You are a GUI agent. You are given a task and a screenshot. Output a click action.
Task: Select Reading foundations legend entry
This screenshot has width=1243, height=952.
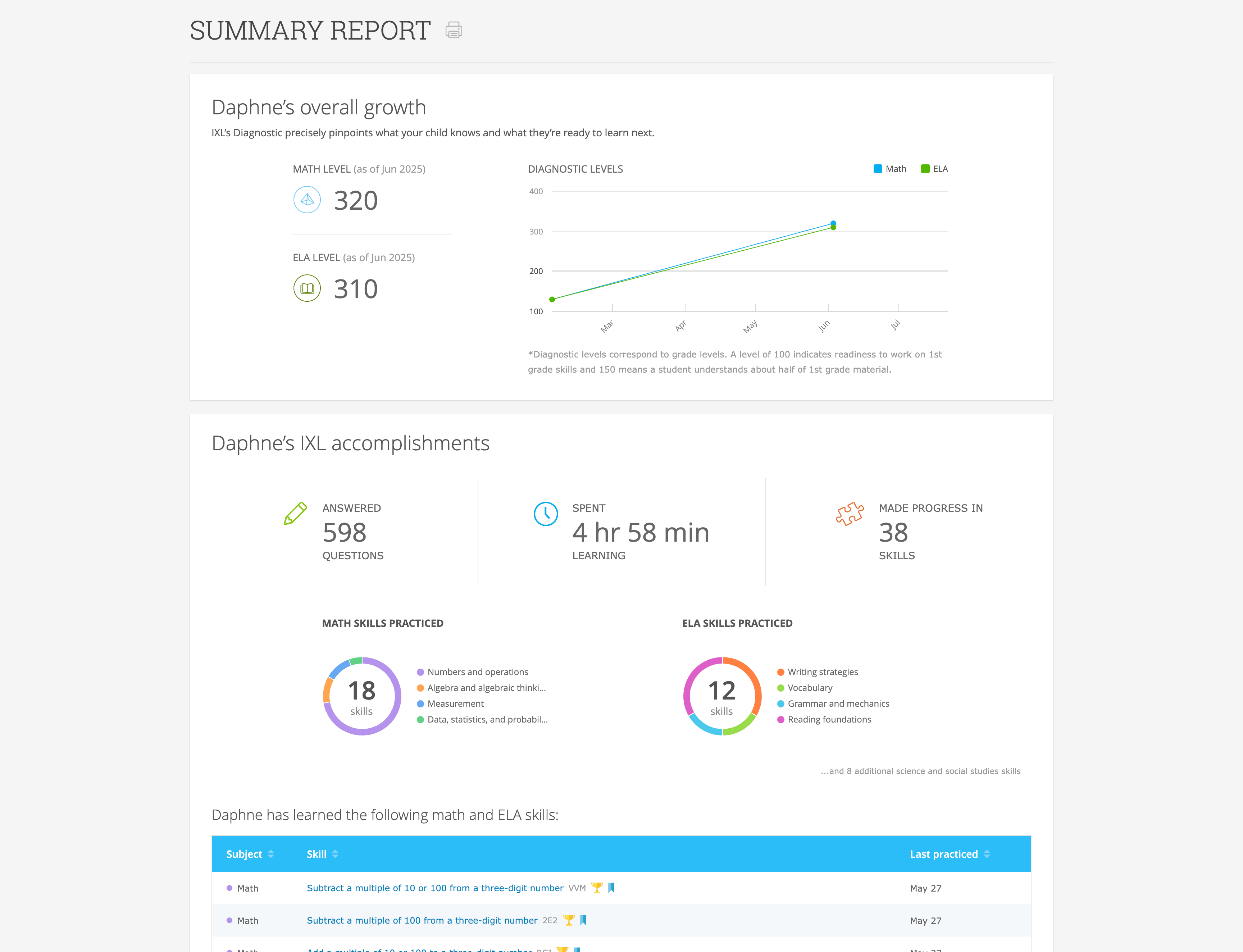pos(824,720)
